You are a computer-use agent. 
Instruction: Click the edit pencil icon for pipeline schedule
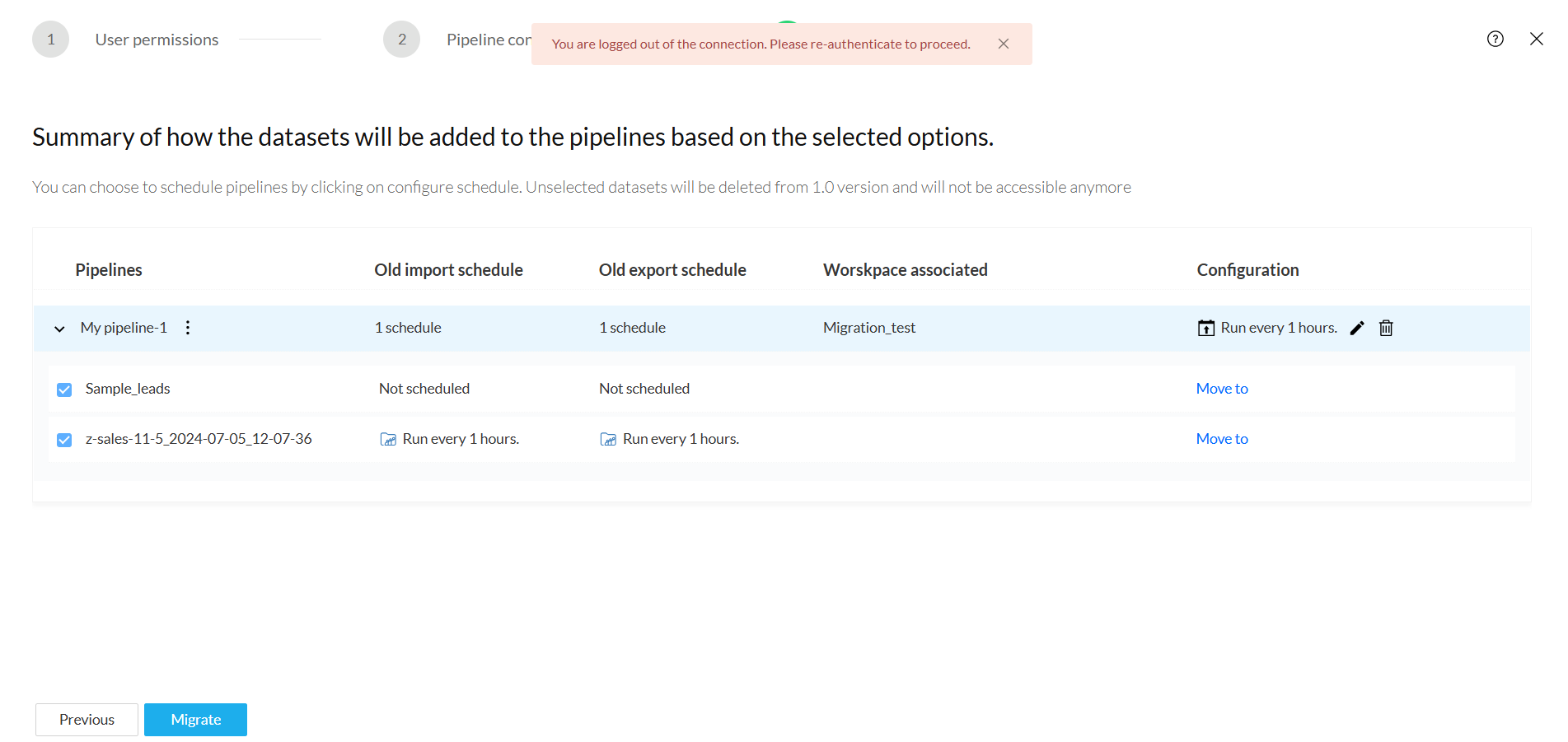(x=1357, y=329)
